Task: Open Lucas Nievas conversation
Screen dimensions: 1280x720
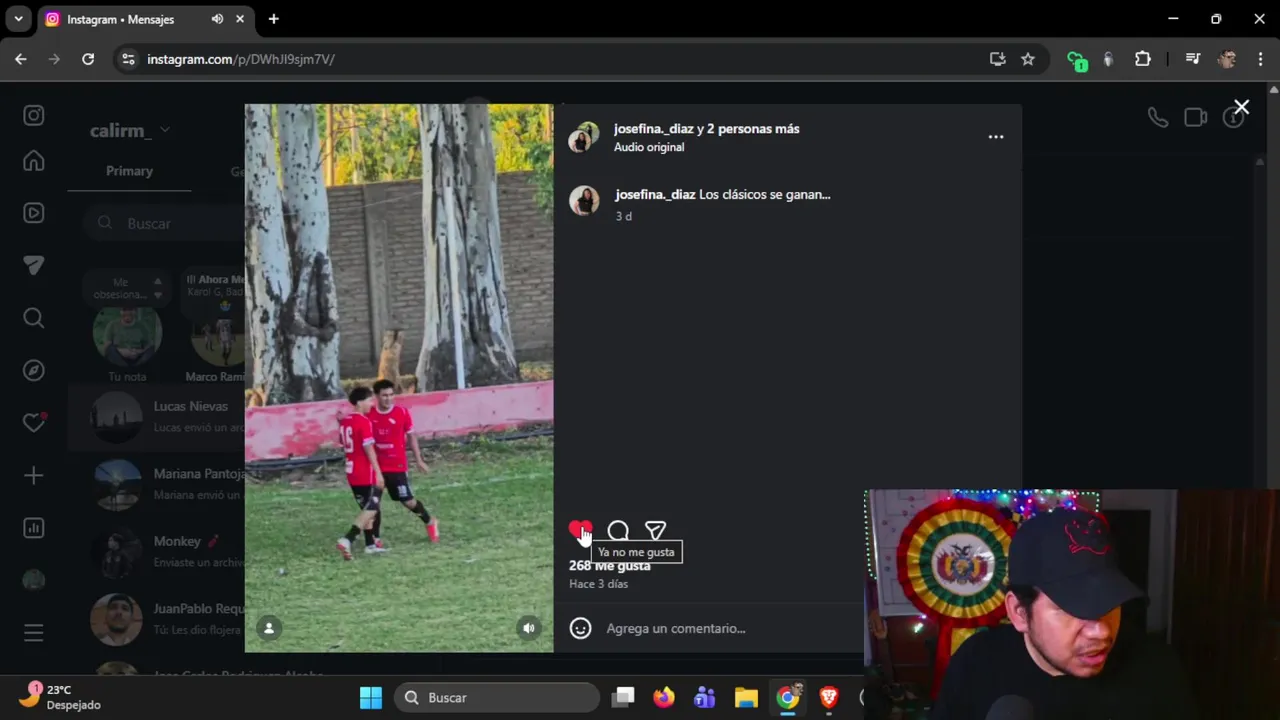Action: click(x=157, y=416)
